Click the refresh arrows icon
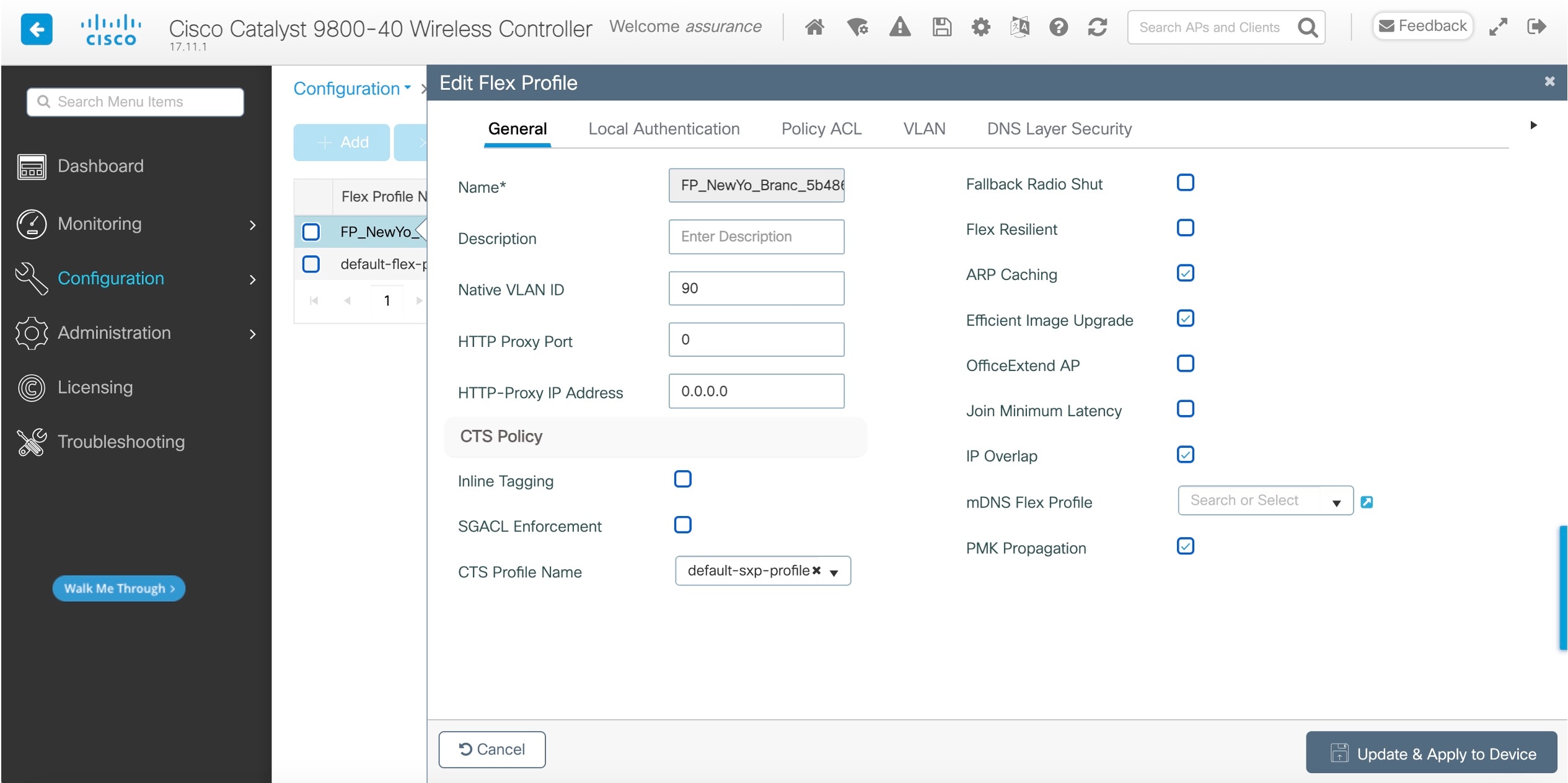1568x783 pixels. pos(1097,27)
